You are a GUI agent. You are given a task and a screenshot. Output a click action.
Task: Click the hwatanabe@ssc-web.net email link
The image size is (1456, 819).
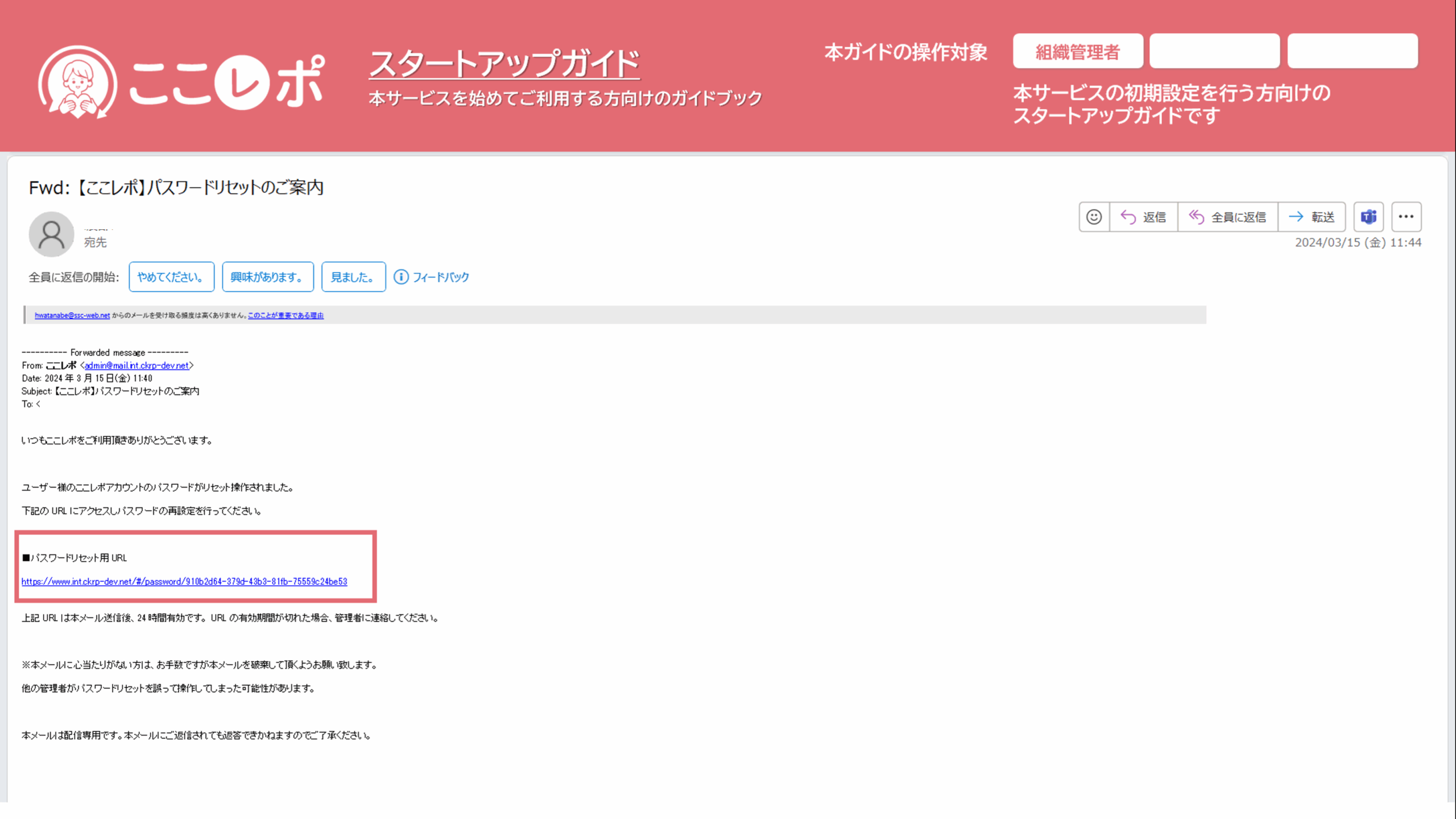coord(72,315)
